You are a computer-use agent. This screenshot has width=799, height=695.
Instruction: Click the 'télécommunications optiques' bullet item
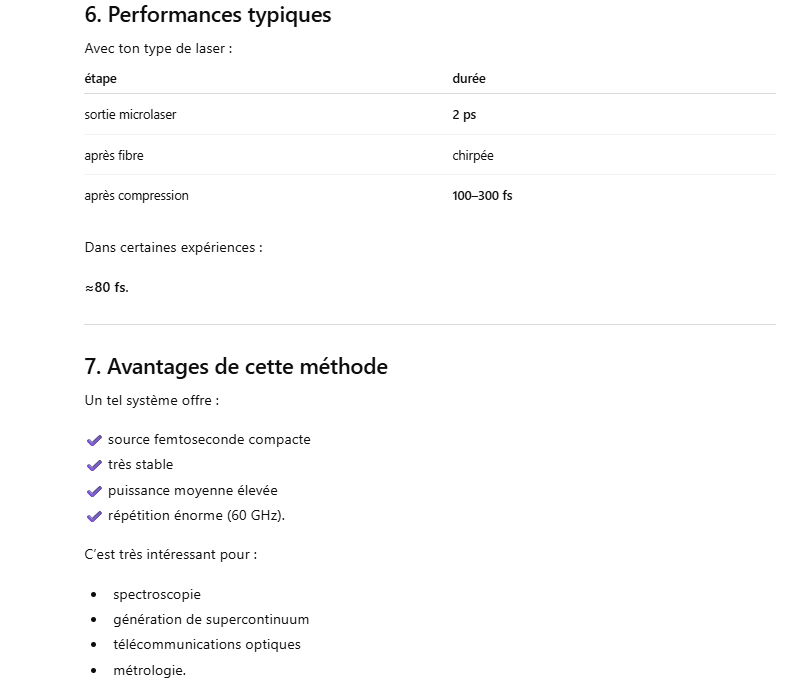(x=206, y=645)
